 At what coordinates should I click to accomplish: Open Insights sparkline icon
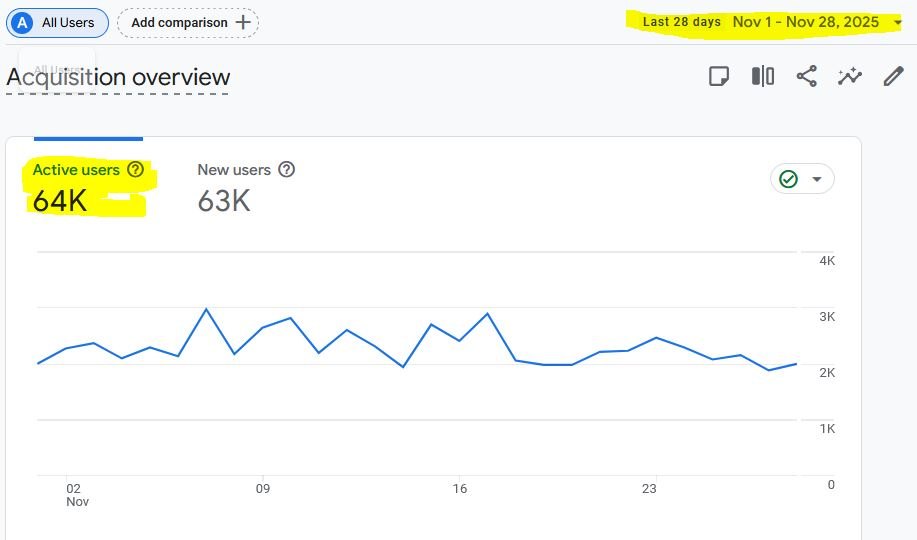pyautogui.click(x=850, y=76)
